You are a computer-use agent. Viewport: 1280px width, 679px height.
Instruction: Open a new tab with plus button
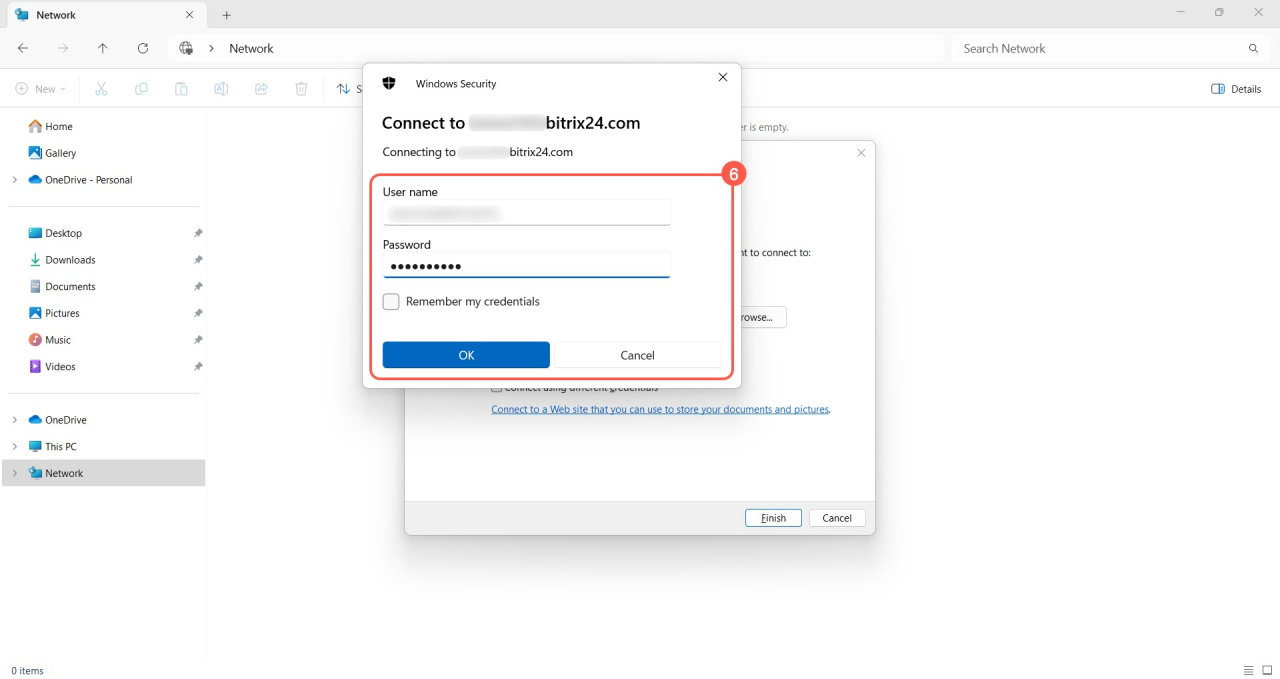pos(227,15)
